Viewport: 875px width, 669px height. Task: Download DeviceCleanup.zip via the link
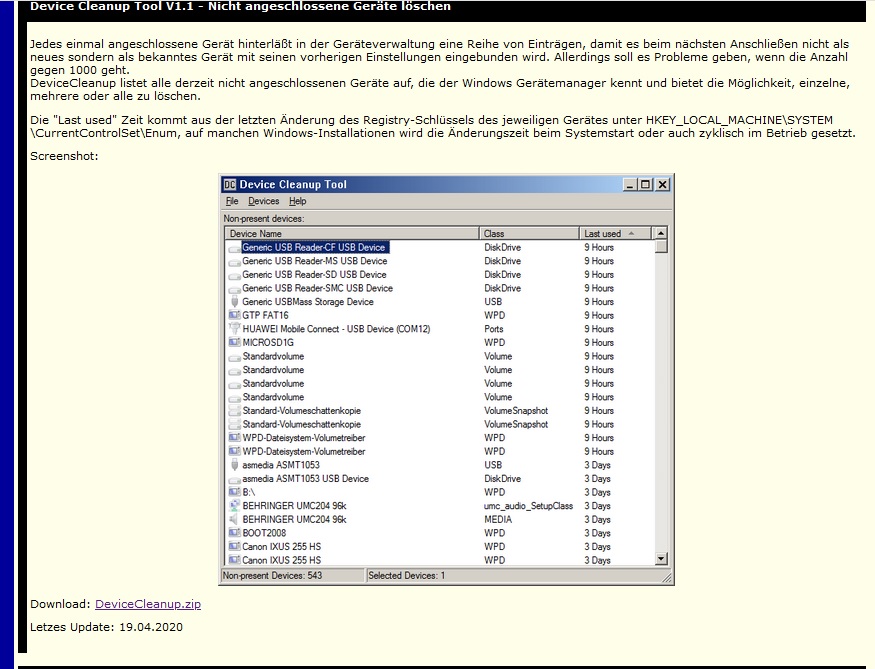click(148, 604)
